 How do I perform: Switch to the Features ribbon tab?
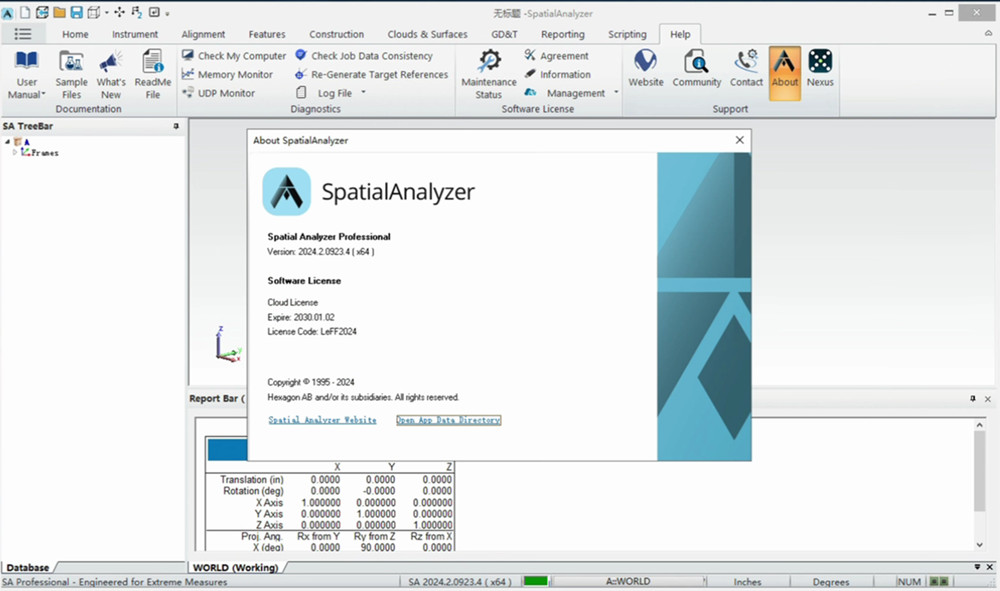(267, 34)
